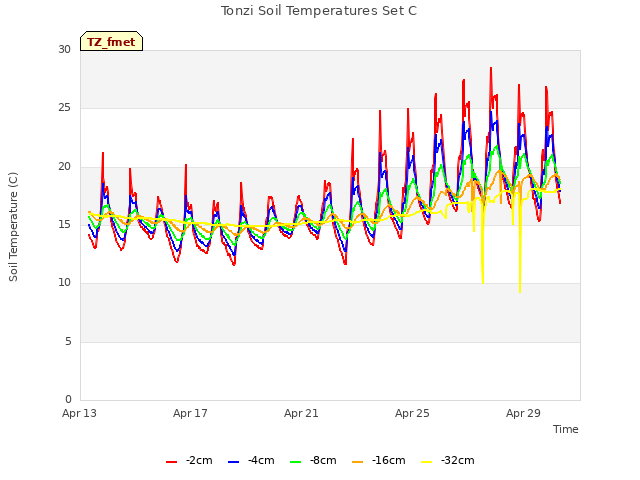Viewport: 640px width, 480px height.
Task: Click the green -8cm legend swatch
Action: point(296,462)
